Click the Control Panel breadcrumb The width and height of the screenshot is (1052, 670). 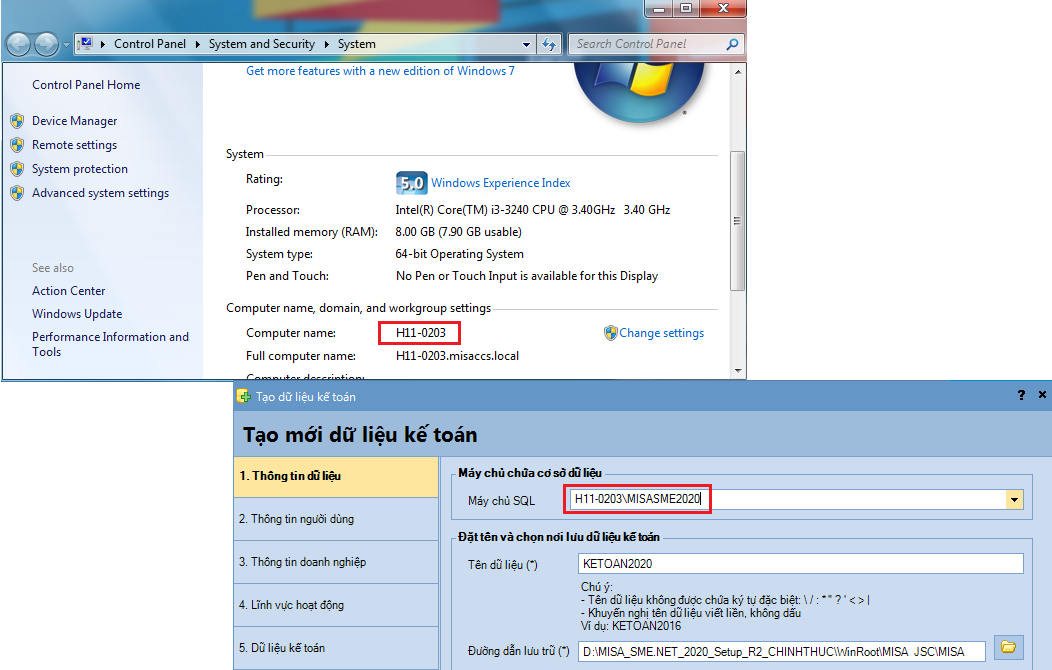(150, 44)
